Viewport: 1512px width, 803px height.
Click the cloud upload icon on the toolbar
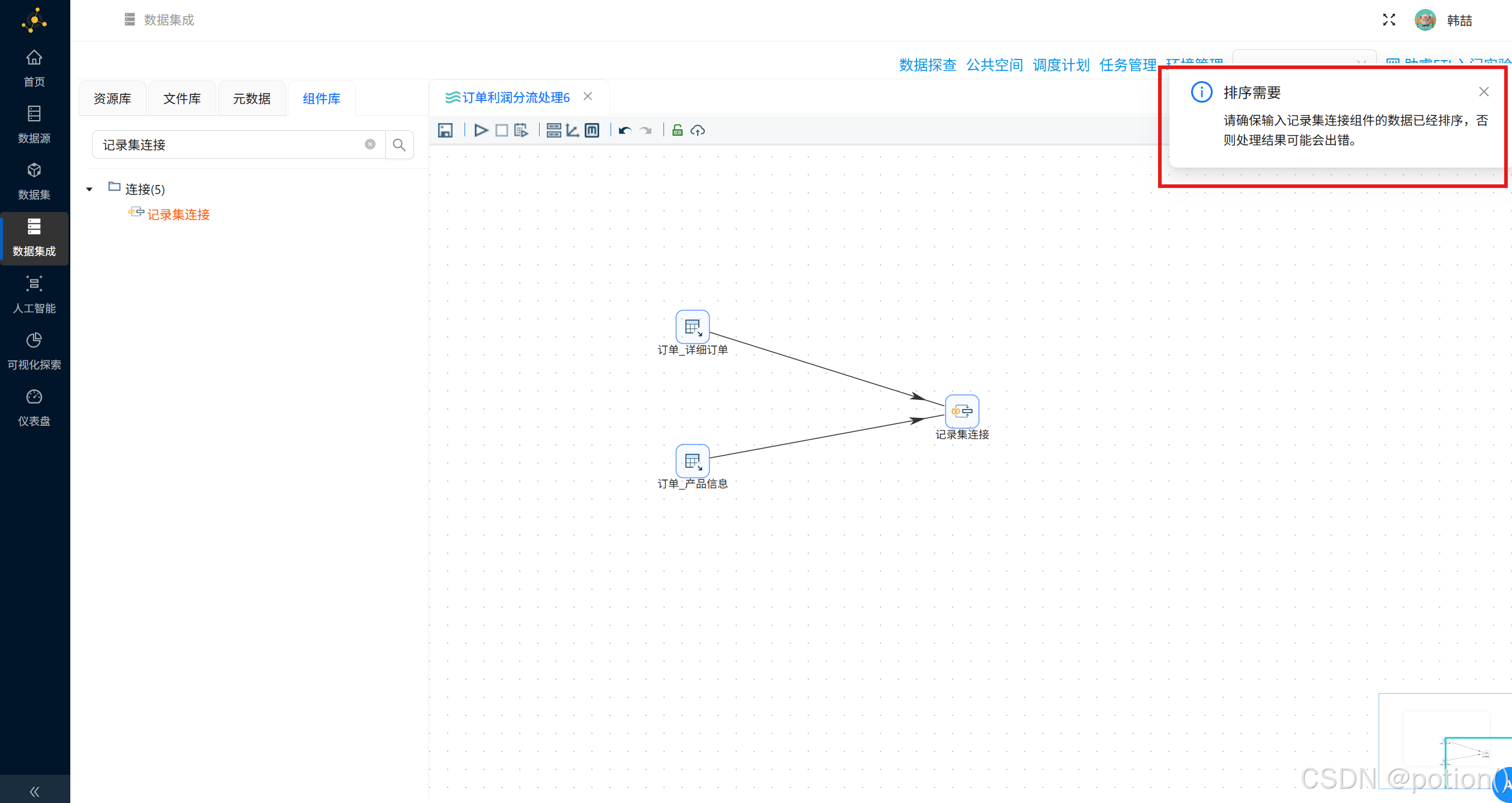point(698,130)
